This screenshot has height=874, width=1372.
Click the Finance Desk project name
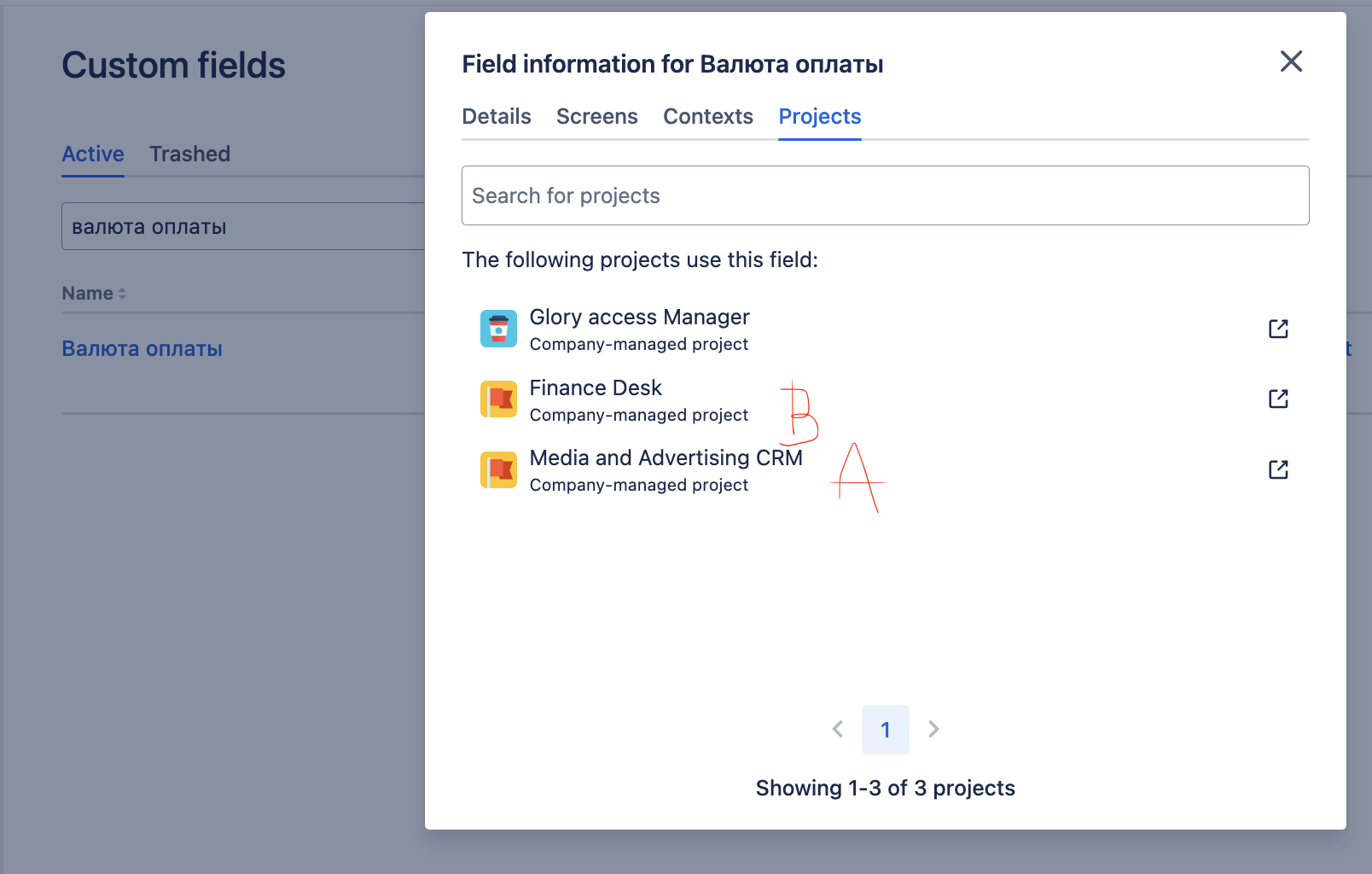596,387
